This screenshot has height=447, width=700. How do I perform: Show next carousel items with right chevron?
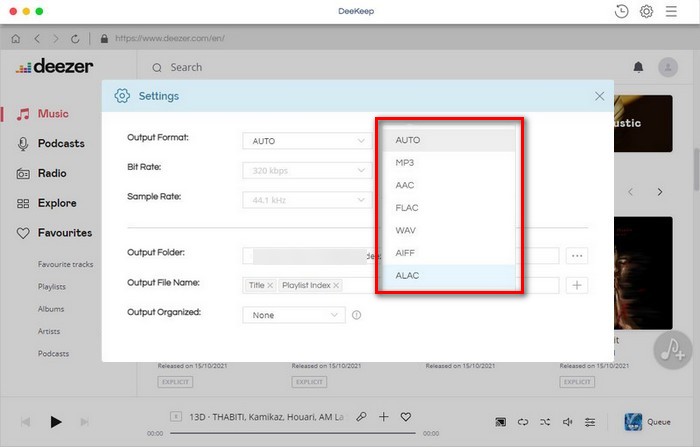coord(659,192)
